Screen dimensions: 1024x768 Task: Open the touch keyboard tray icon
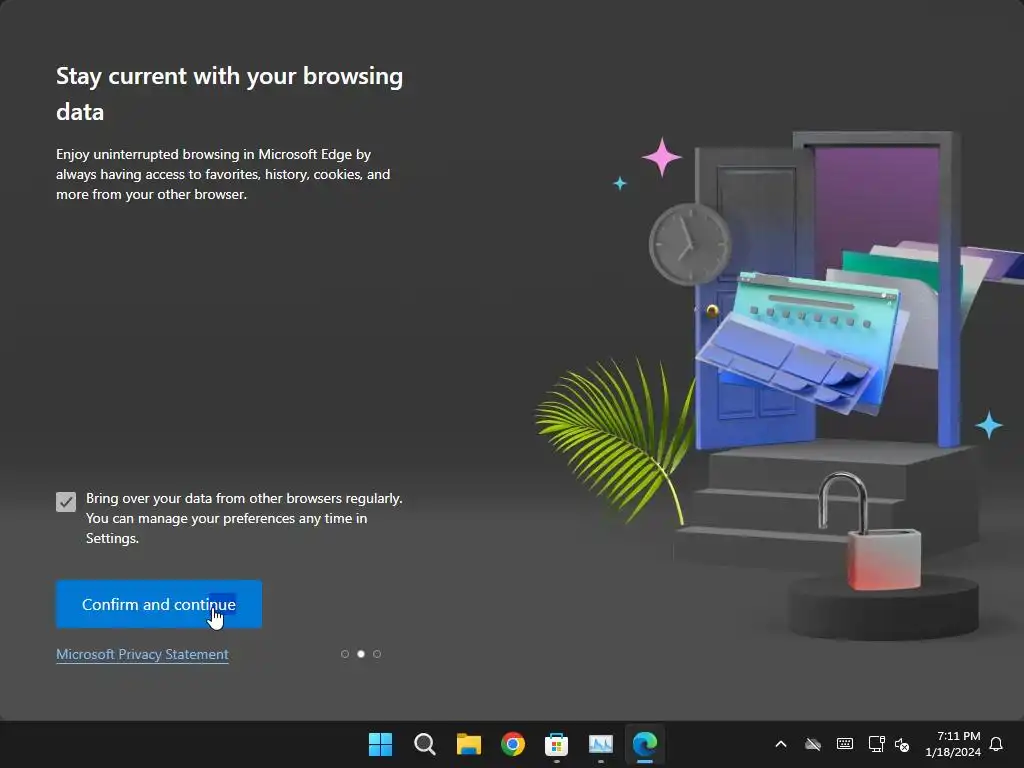click(x=844, y=744)
